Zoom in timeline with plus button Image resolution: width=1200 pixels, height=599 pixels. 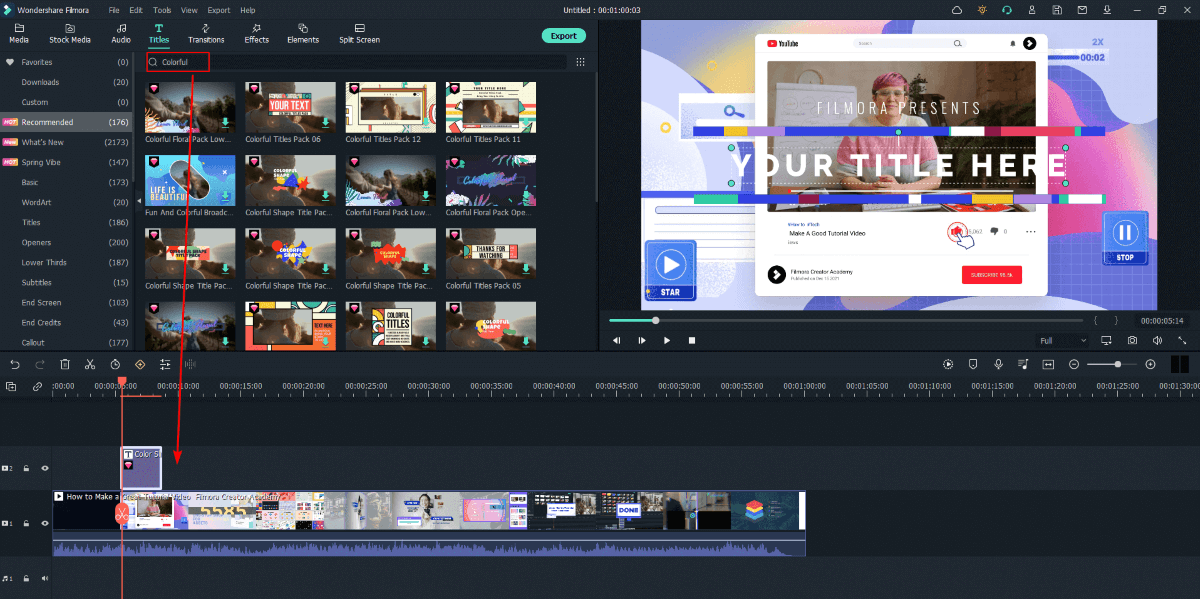[1150, 365]
